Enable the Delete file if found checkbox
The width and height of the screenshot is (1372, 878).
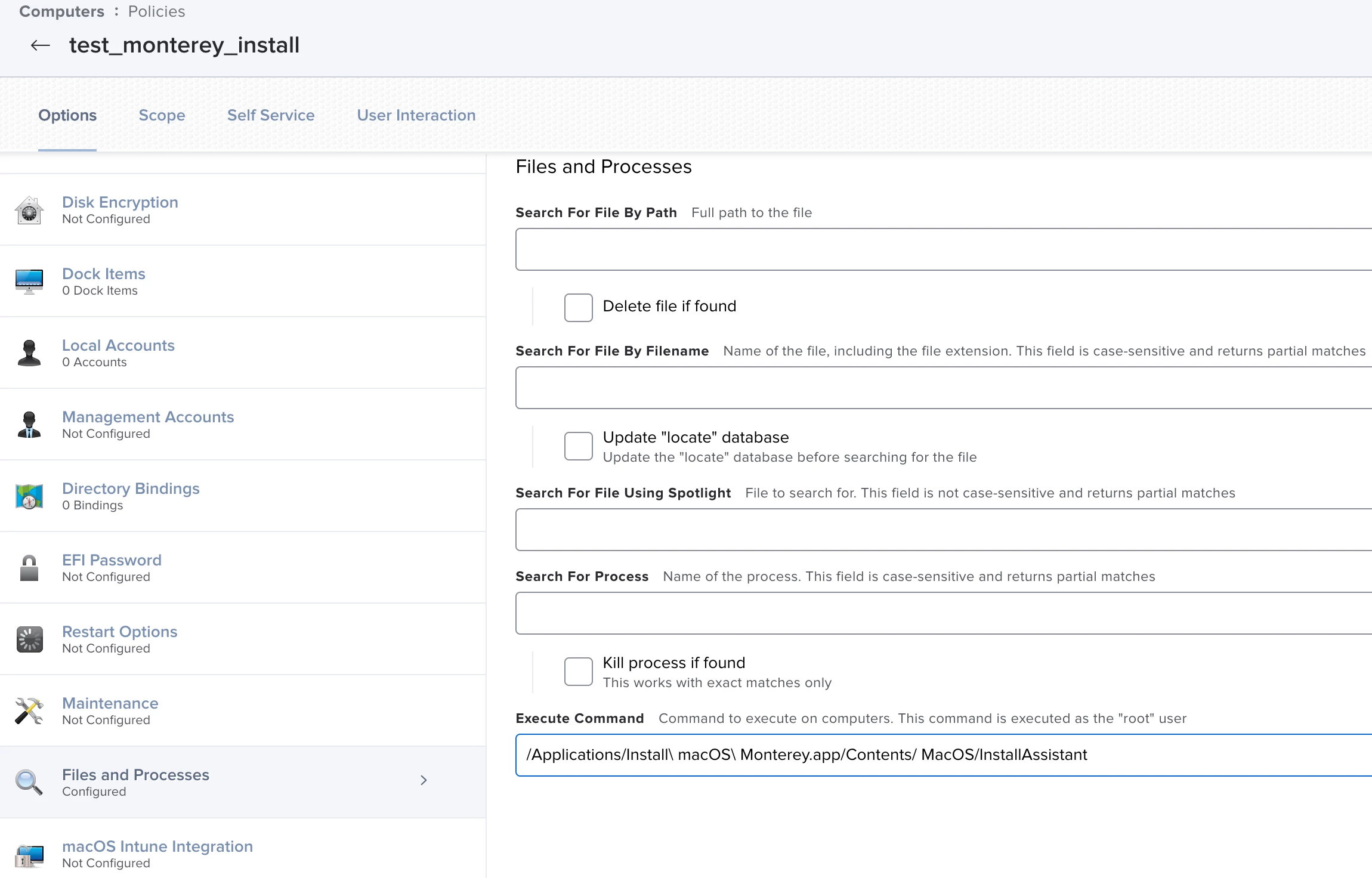(579, 307)
